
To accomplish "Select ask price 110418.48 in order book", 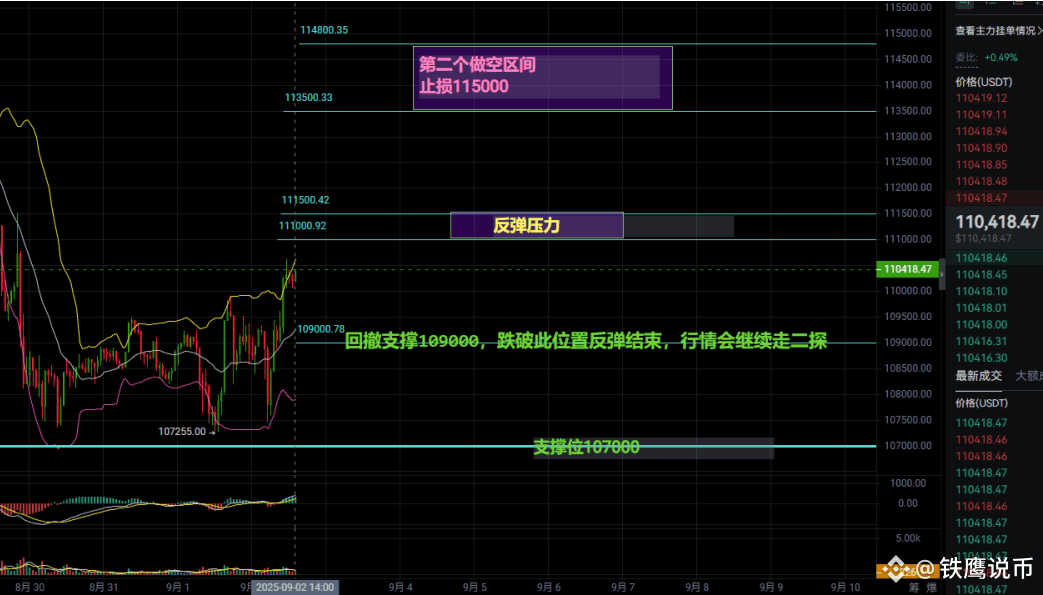I will click(981, 181).
